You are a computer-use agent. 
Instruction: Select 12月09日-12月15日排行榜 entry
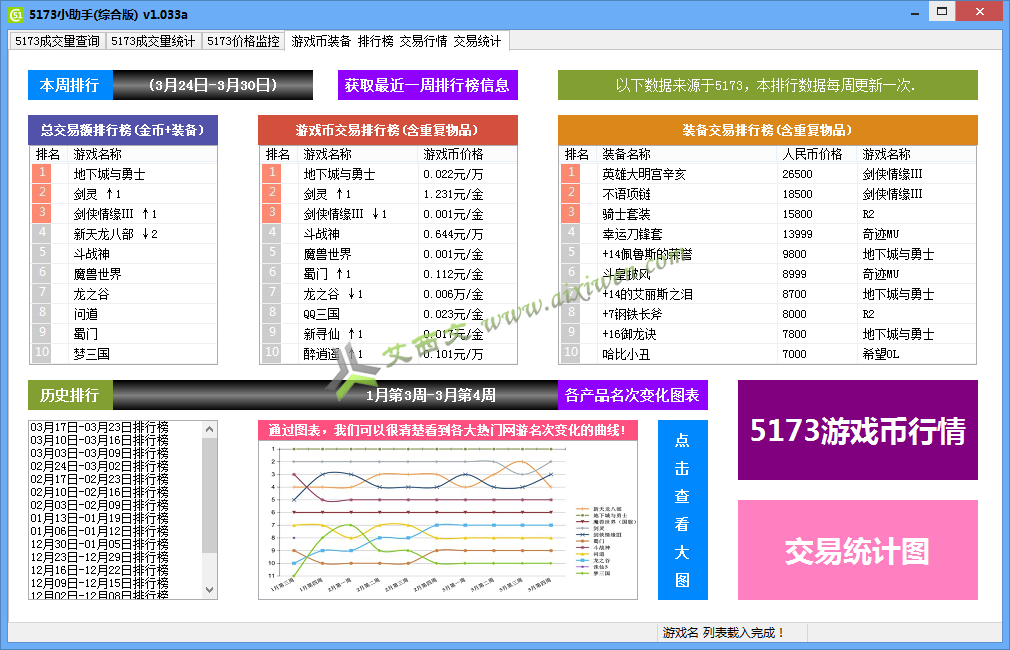pos(100,583)
